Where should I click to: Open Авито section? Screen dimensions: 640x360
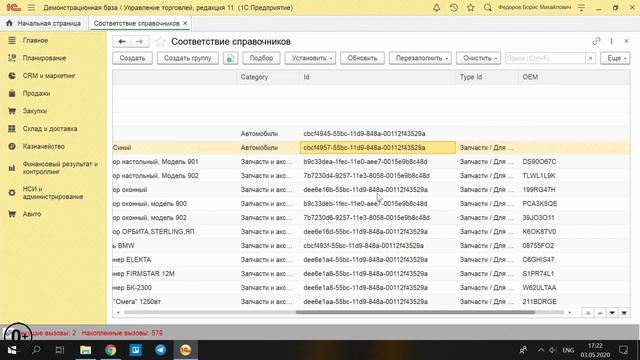(31, 214)
